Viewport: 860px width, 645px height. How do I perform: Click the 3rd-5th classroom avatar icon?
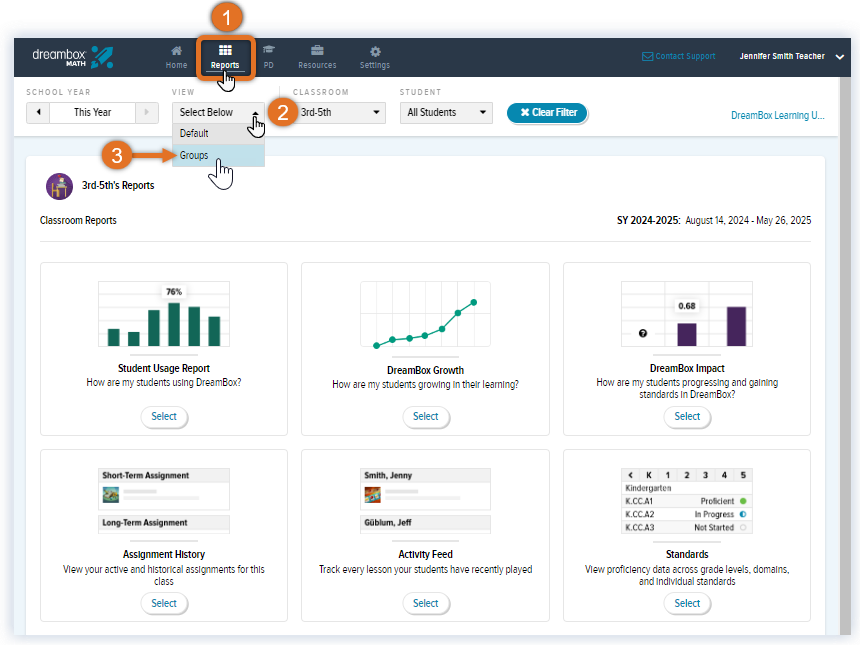click(59, 186)
